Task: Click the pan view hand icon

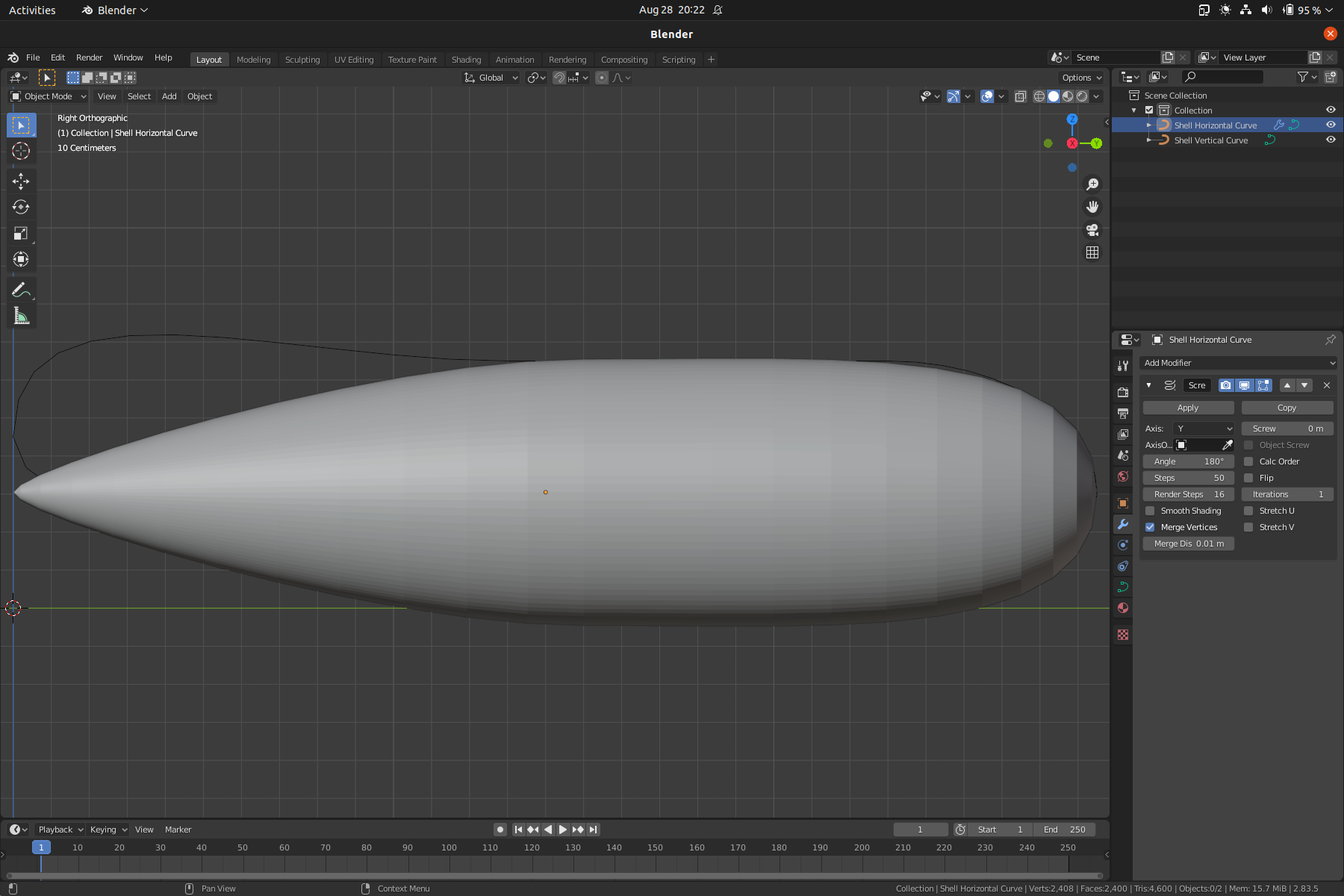Action: [x=1092, y=207]
